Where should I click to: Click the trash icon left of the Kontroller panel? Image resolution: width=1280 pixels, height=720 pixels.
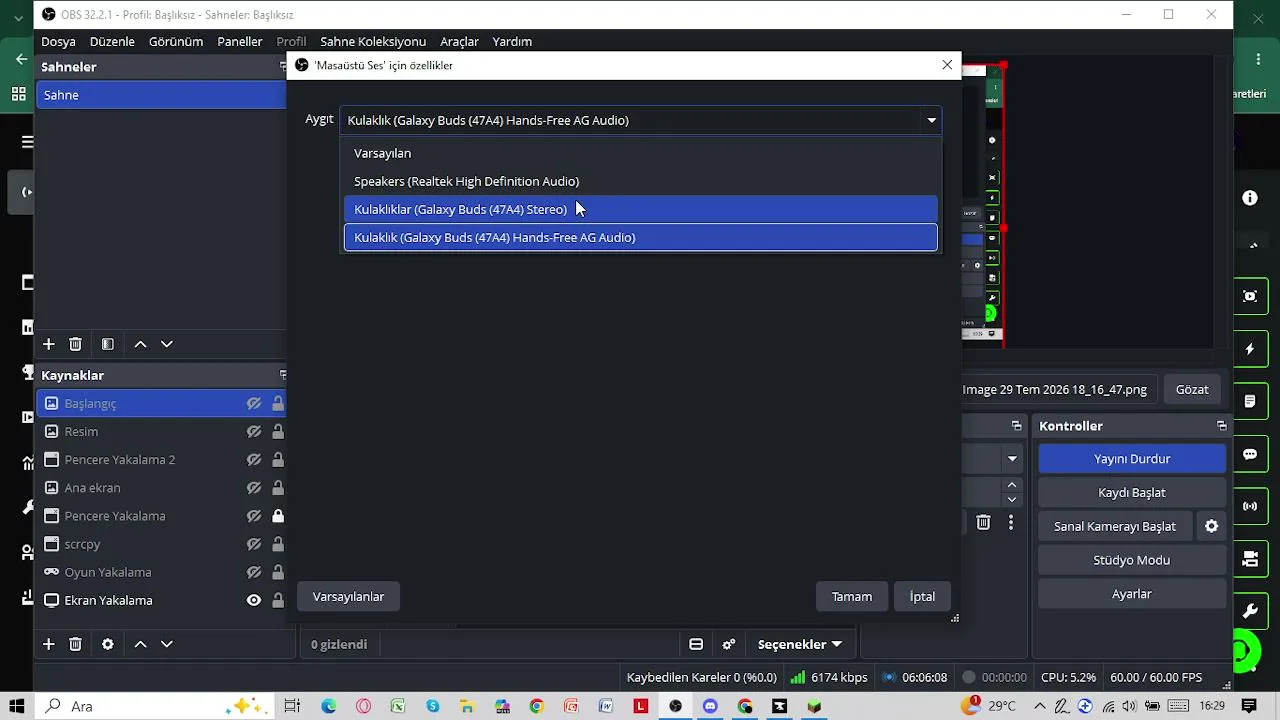pos(983,522)
